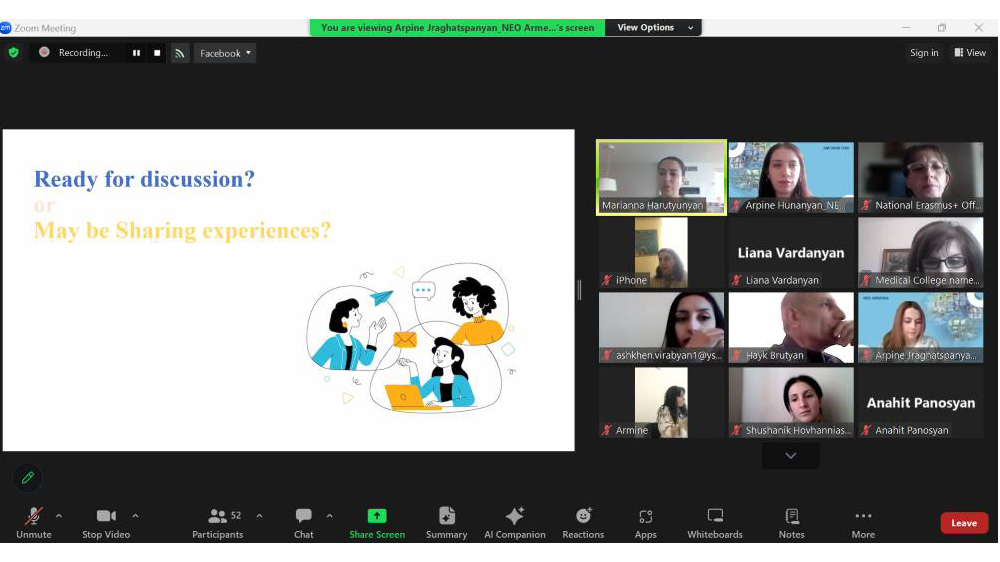Unmute the microphone
This screenshot has height=562, width=1000.
click(x=34, y=522)
